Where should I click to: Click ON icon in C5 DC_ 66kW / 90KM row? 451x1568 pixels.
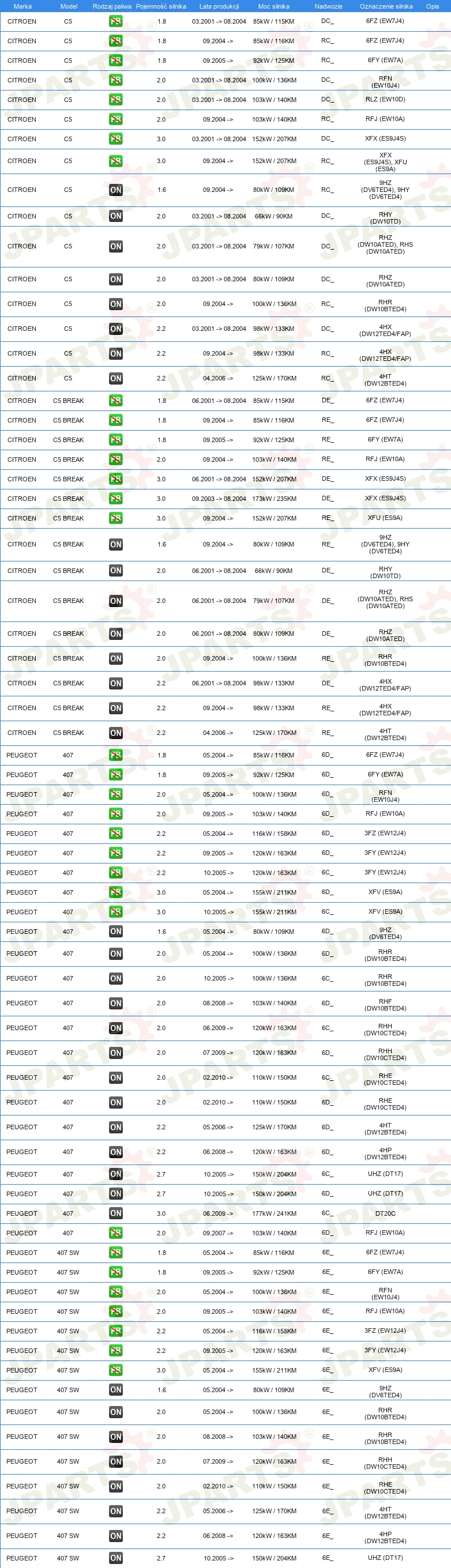click(116, 216)
